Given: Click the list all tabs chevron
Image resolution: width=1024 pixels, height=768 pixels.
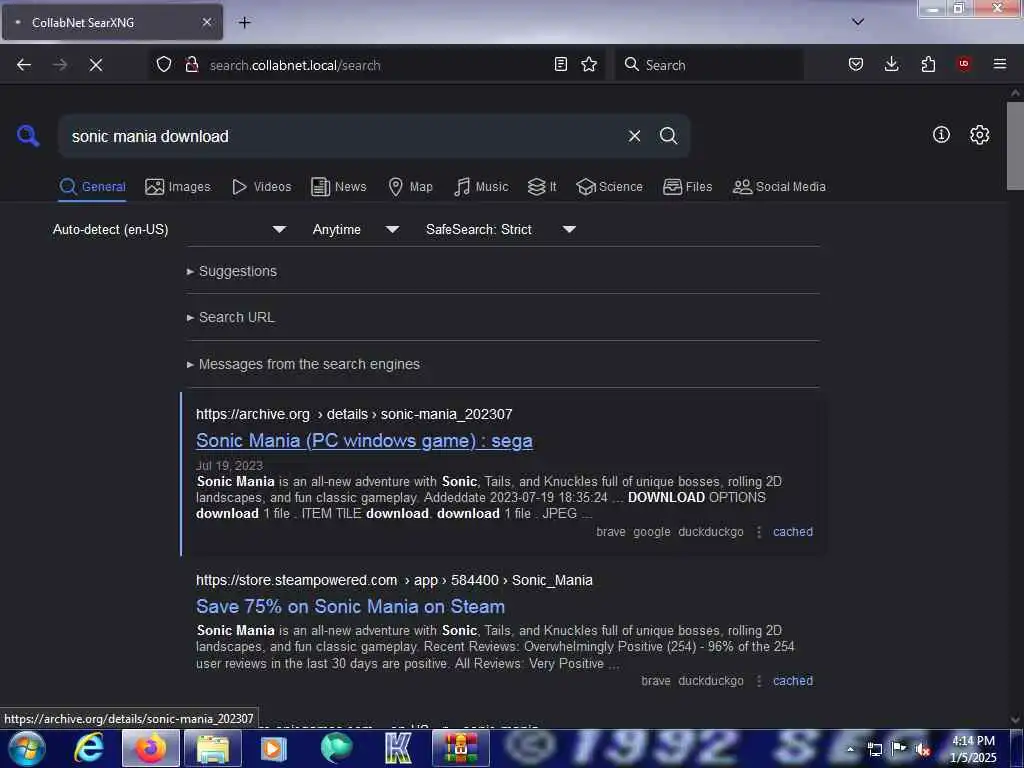Looking at the screenshot, I should click(858, 22).
